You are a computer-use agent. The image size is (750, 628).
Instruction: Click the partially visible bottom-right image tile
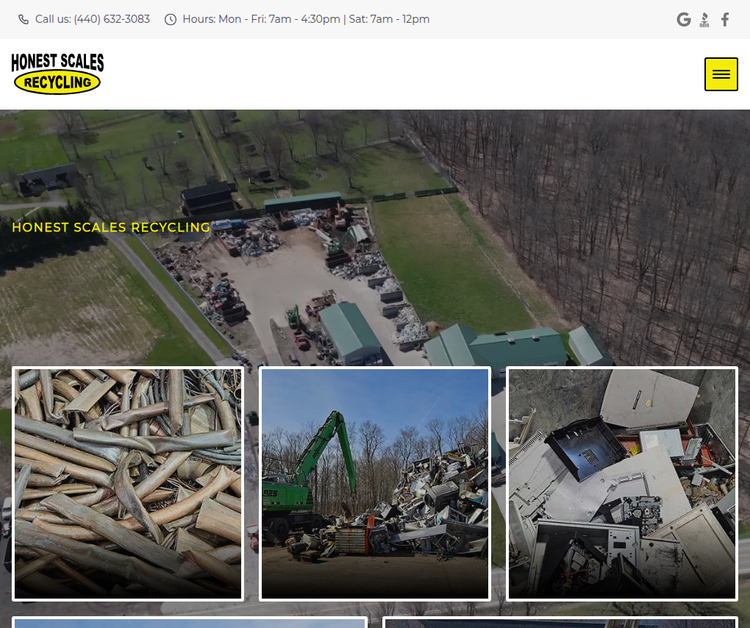[x=560, y=622]
